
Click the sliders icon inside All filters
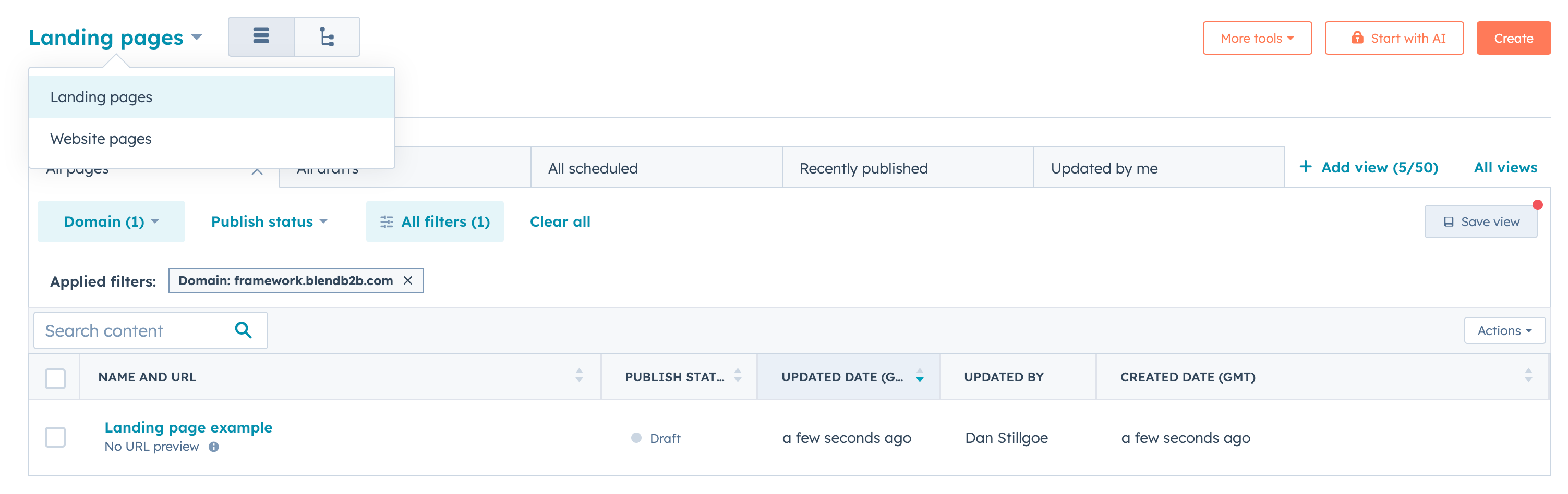tap(387, 221)
